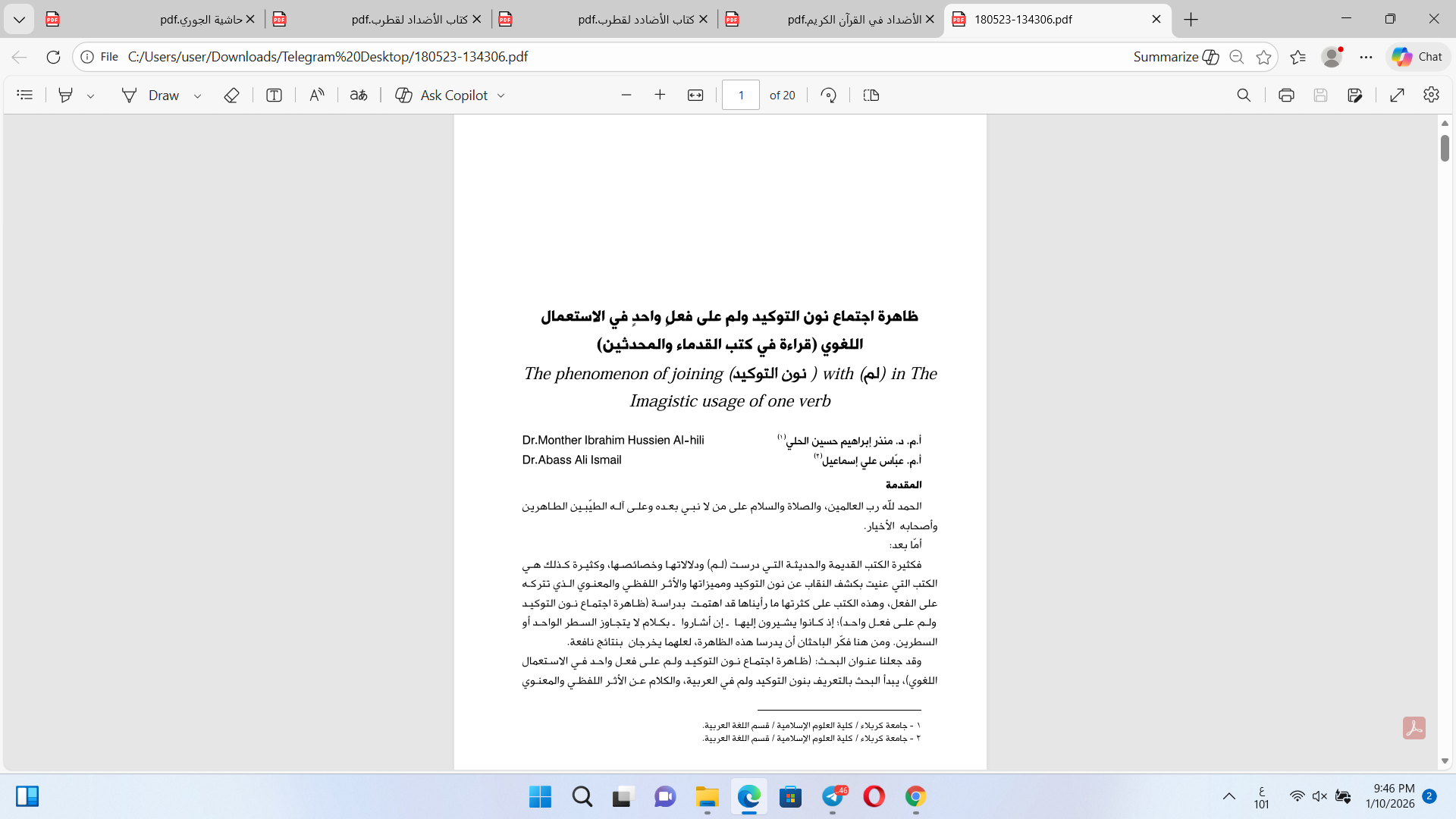Open the Copilot Chat pane
This screenshot has height=819, width=1456.
[x=1417, y=57]
